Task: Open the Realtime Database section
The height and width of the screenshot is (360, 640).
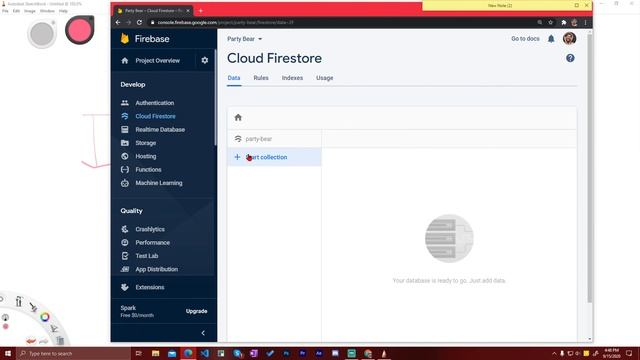Action: [x=160, y=129]
